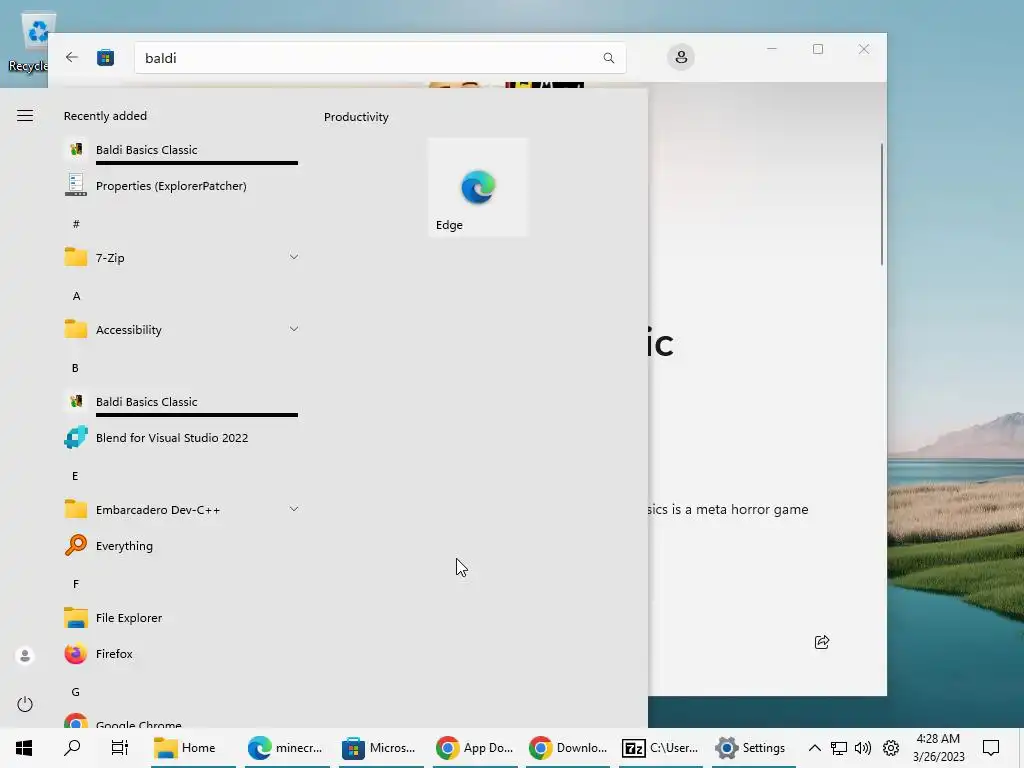Launch Google Chrome from the app list

tap(181, 721)
